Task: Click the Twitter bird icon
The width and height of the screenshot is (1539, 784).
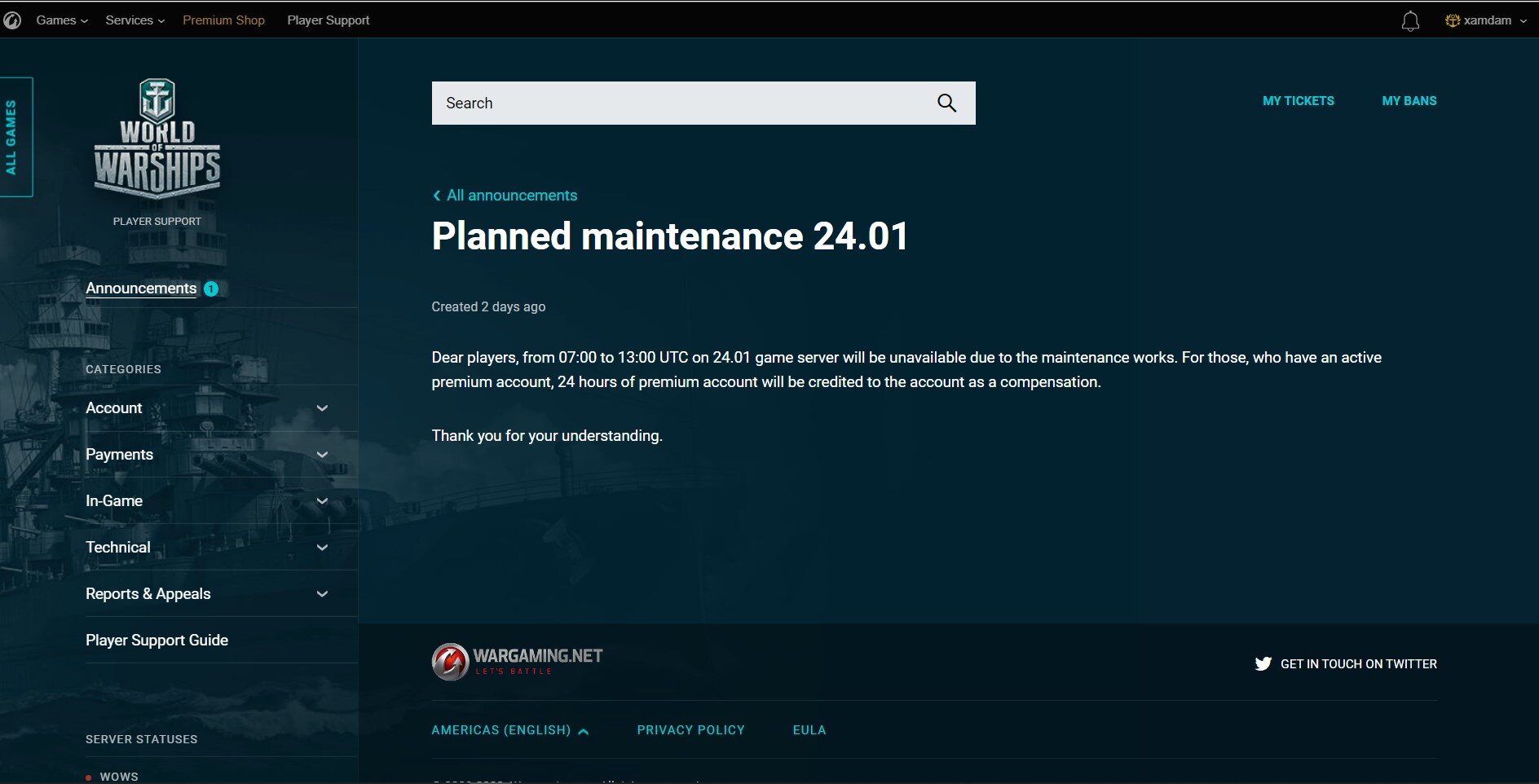Action: 1263,664
